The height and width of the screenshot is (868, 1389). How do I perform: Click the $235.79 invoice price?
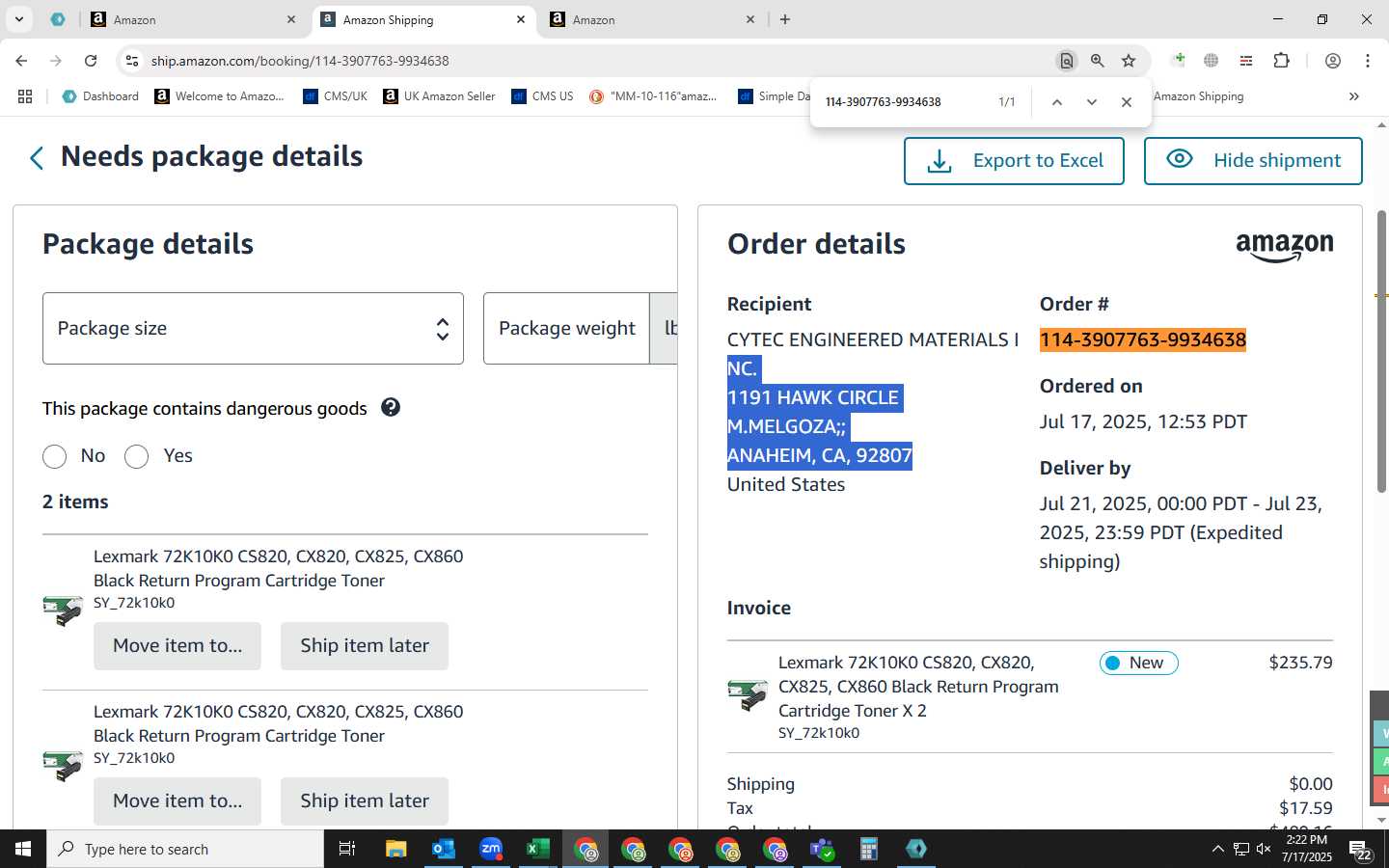click(1300, 663)
